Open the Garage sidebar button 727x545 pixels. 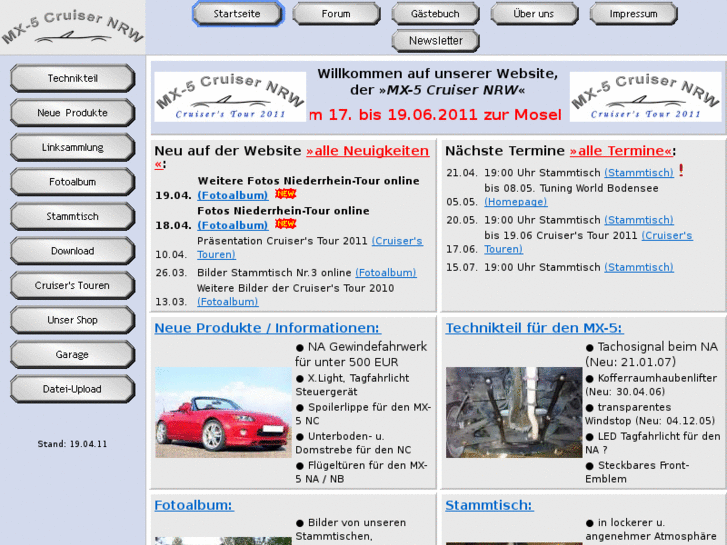point(73,355)
